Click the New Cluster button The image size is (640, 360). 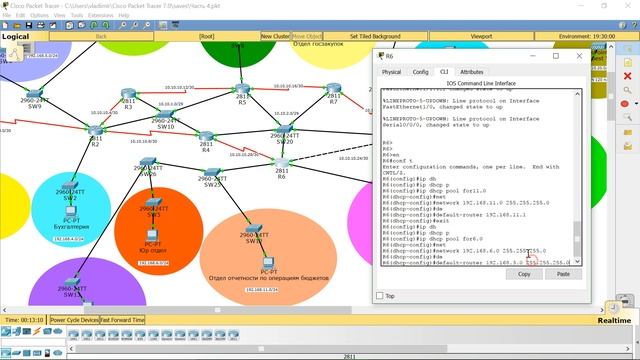click(x=276, y=36)
